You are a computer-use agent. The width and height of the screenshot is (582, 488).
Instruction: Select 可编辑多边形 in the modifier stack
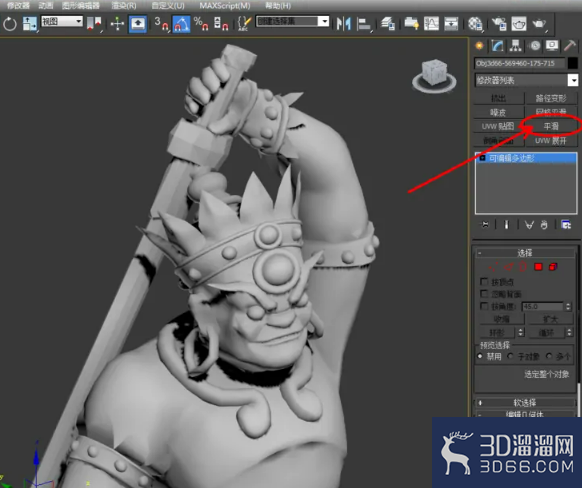[526, 158]
